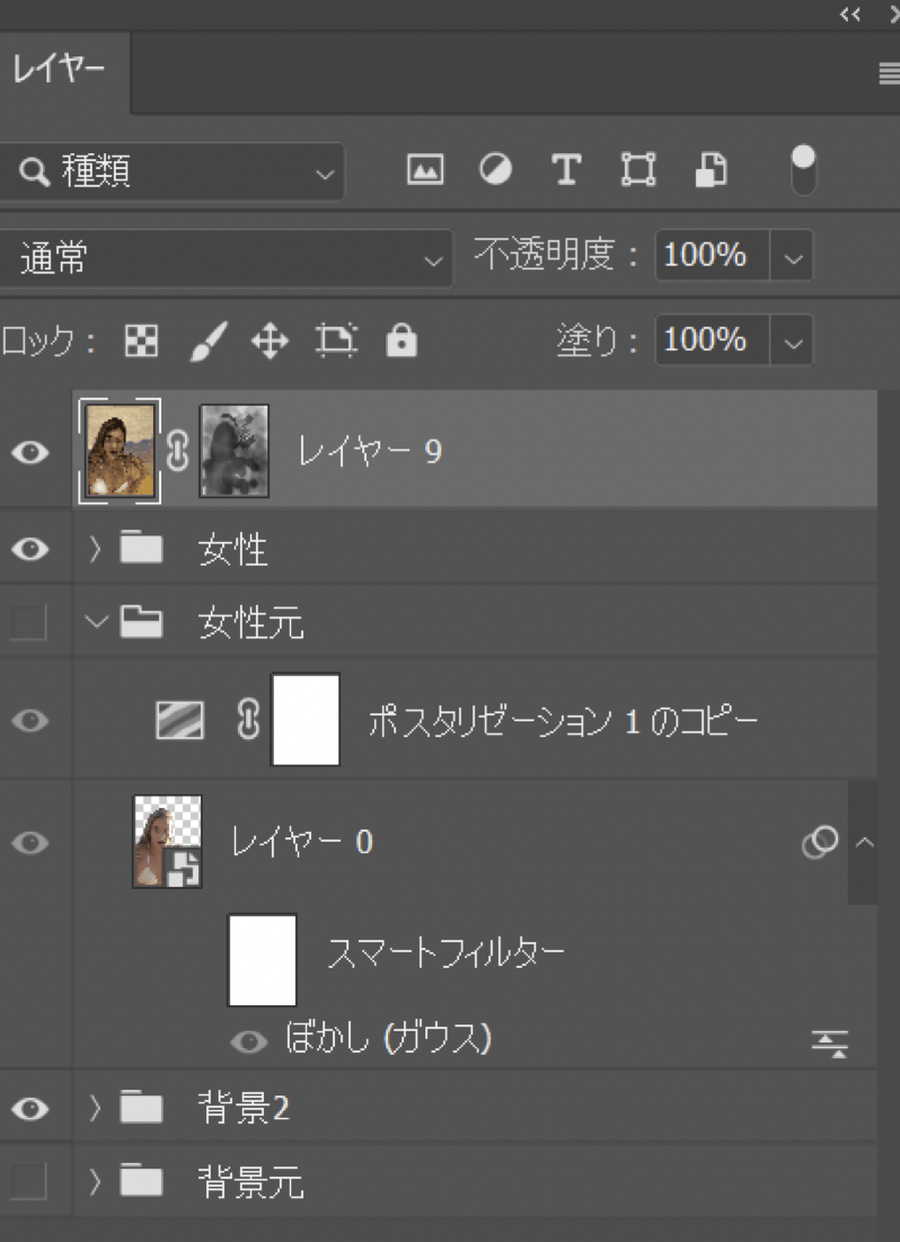Click link icon between レイヤー 9 thumbnails
Image resolution: width=900 pixels, height=1242 pixels.
[x=178, y=452]
